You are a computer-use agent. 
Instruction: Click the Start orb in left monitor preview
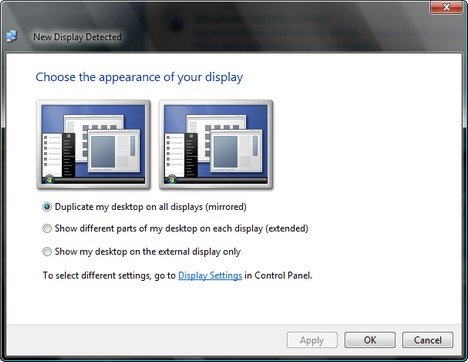point(49,179)
